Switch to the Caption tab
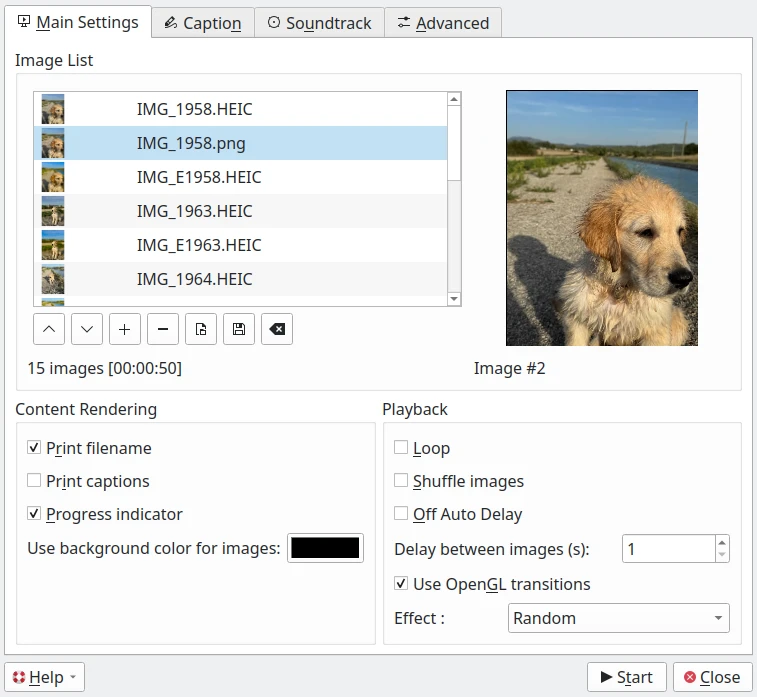This screenshot has height=697, width=757. 202,23
